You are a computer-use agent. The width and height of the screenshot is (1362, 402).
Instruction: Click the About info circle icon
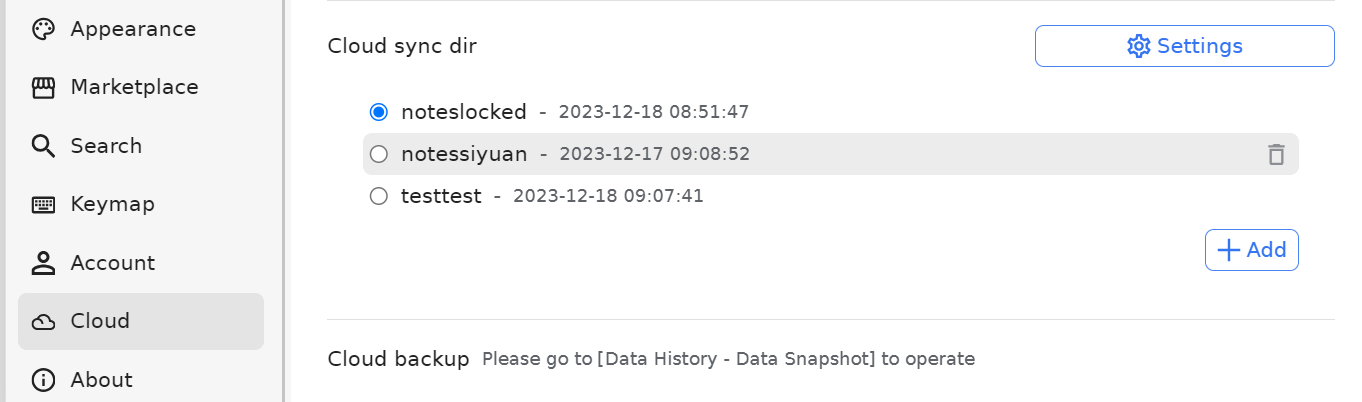(43, 380)
